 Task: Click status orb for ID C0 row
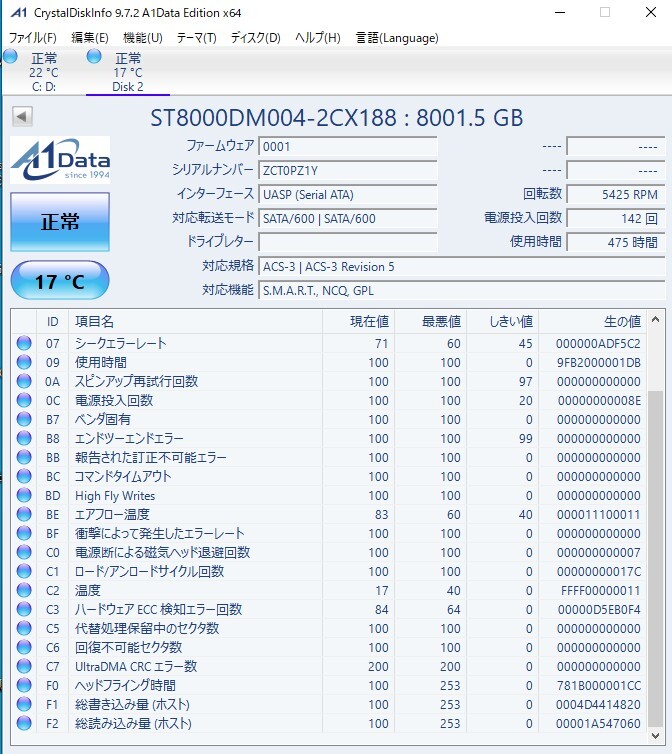(x=24, y=552)
